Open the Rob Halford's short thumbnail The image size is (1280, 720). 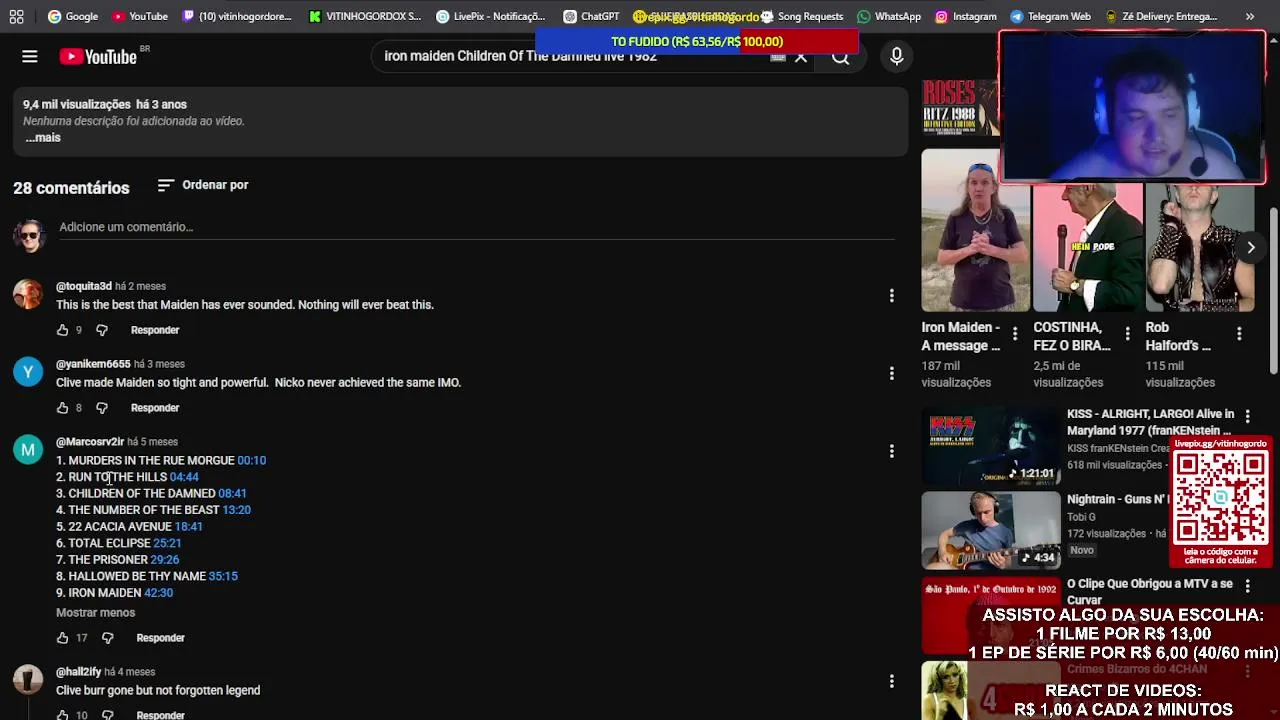point(1199,249)
